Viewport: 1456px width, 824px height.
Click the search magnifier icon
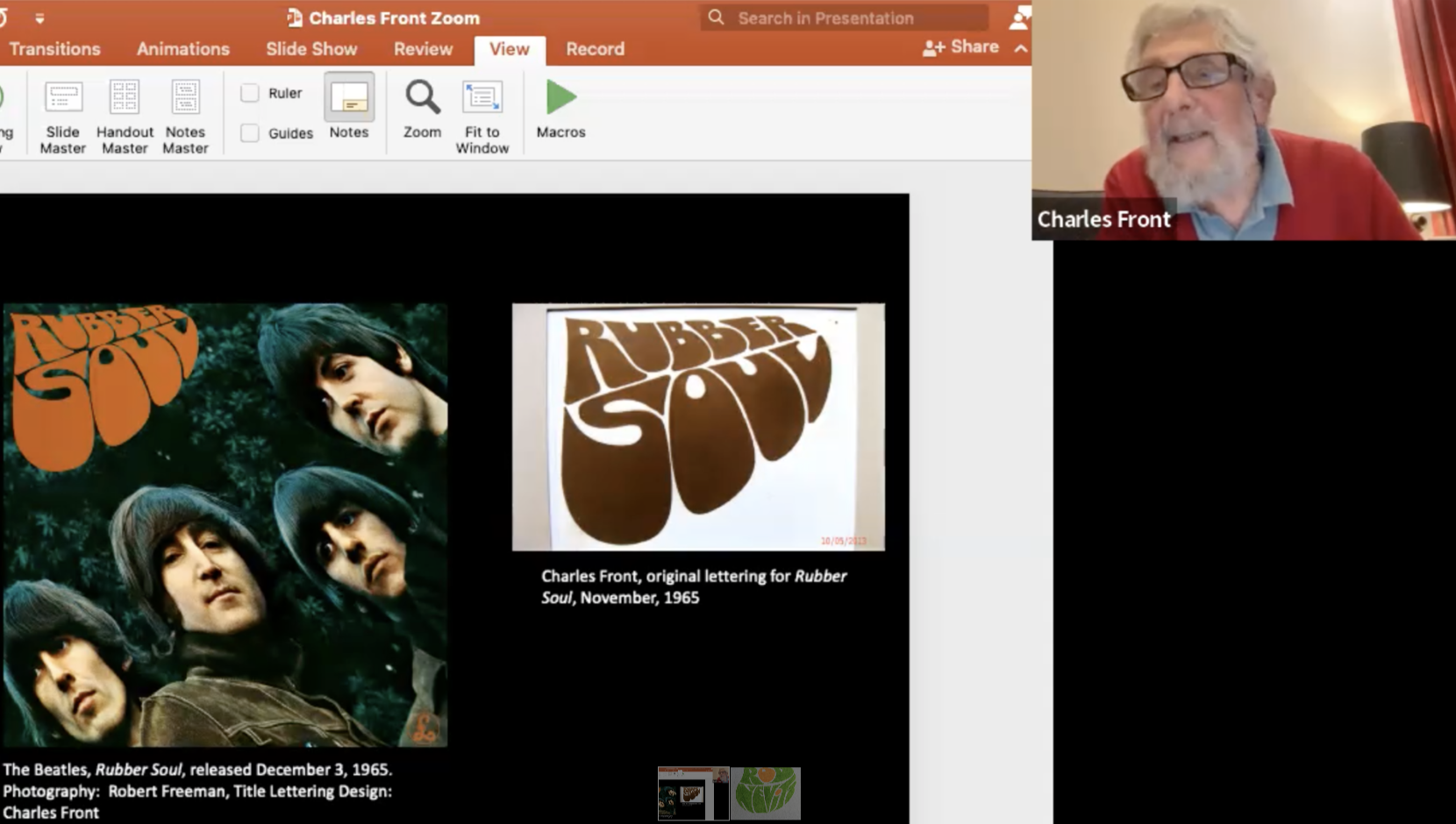coord(716,18)
